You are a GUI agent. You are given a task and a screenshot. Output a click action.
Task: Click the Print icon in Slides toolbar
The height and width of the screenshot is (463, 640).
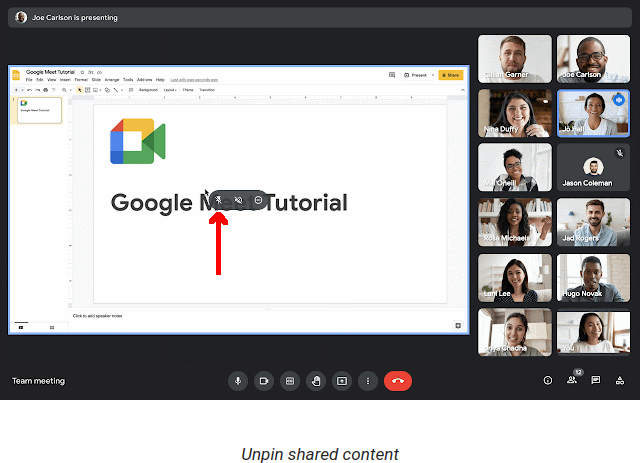pyautogui.click(x=46, y=90)
